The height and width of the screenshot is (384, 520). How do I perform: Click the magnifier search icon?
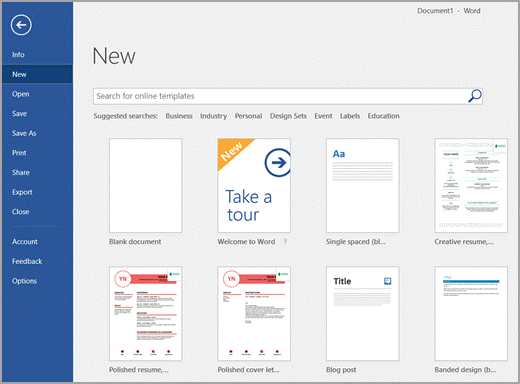click(x=475, y=96)
